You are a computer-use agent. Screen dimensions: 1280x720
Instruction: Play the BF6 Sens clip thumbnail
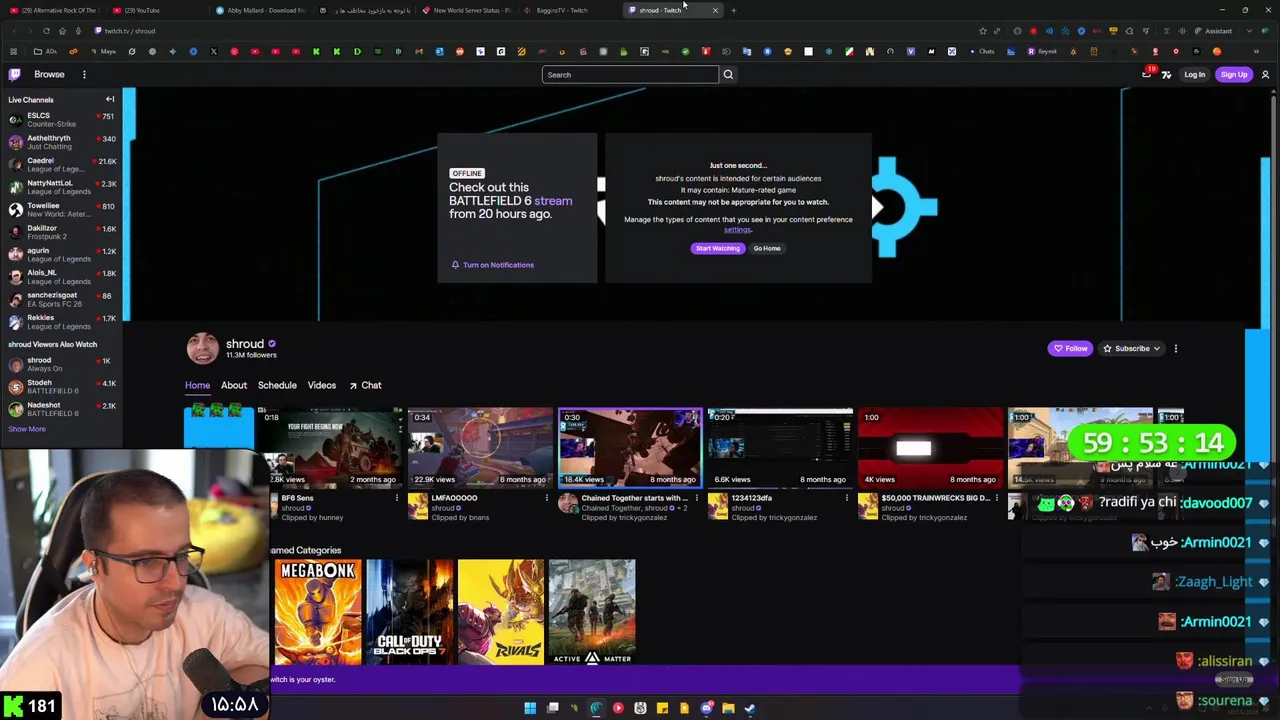330,447
